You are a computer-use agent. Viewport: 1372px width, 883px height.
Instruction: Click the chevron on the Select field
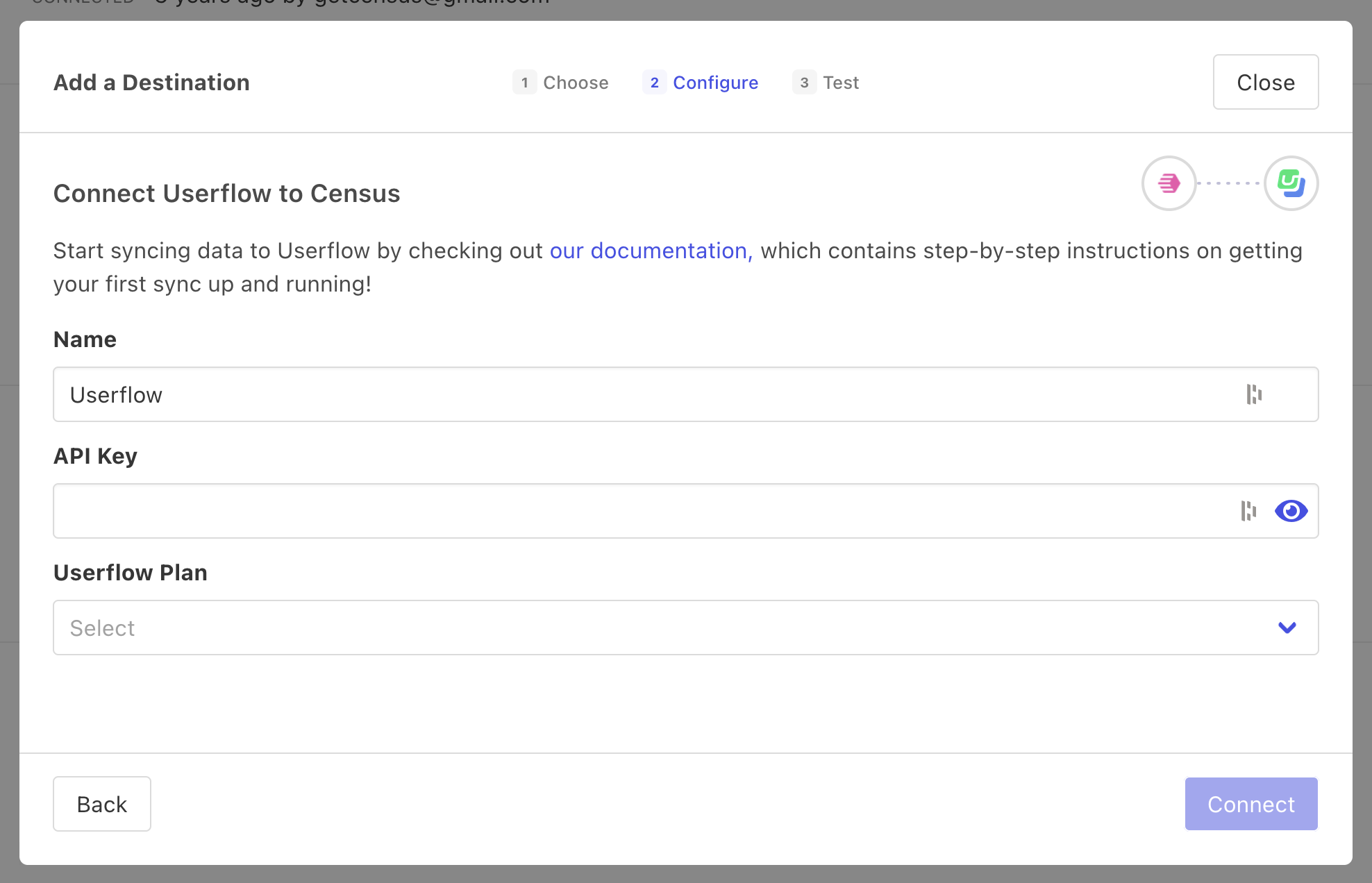point(1287,628)
